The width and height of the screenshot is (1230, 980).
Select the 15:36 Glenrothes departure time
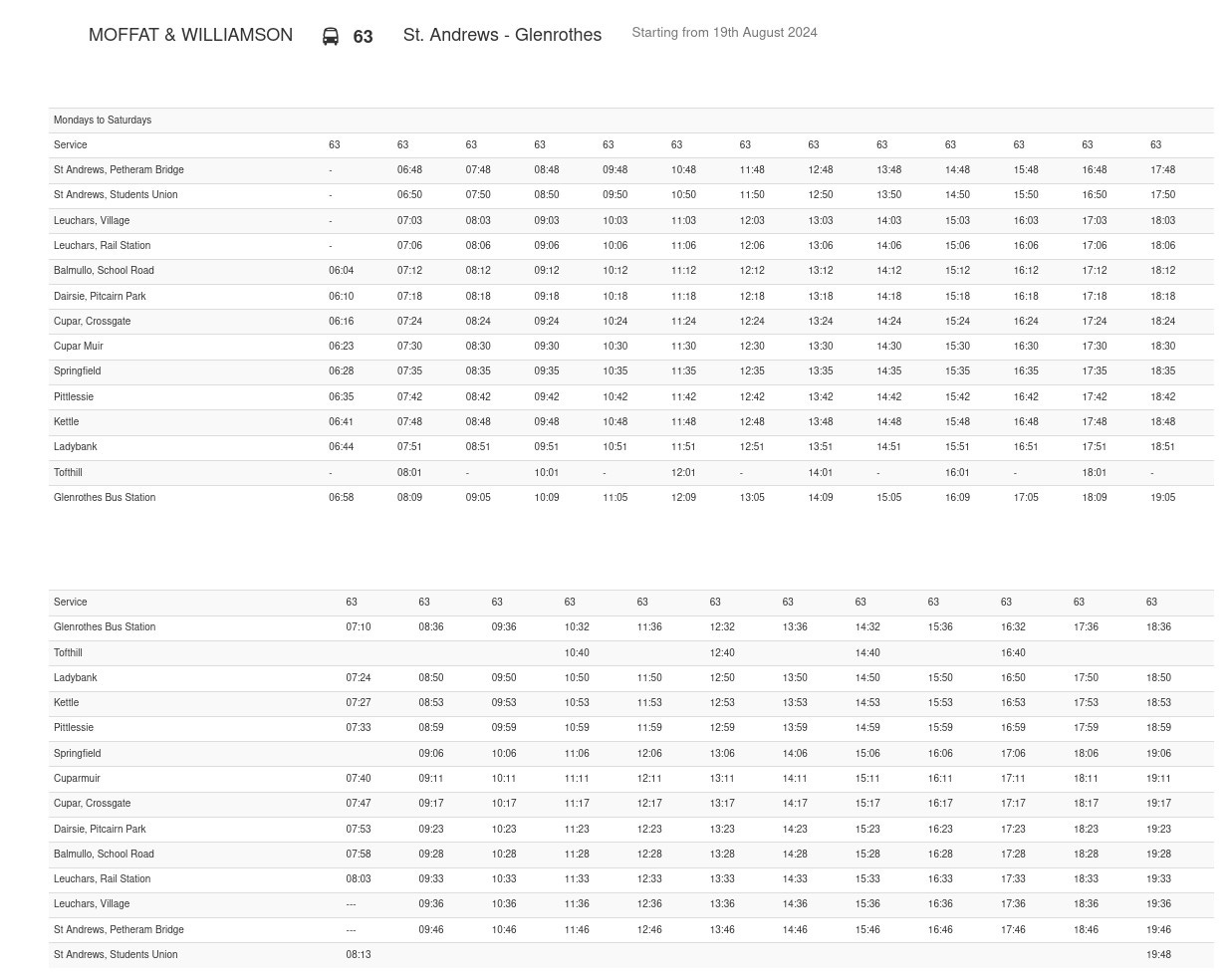[940, 627]
